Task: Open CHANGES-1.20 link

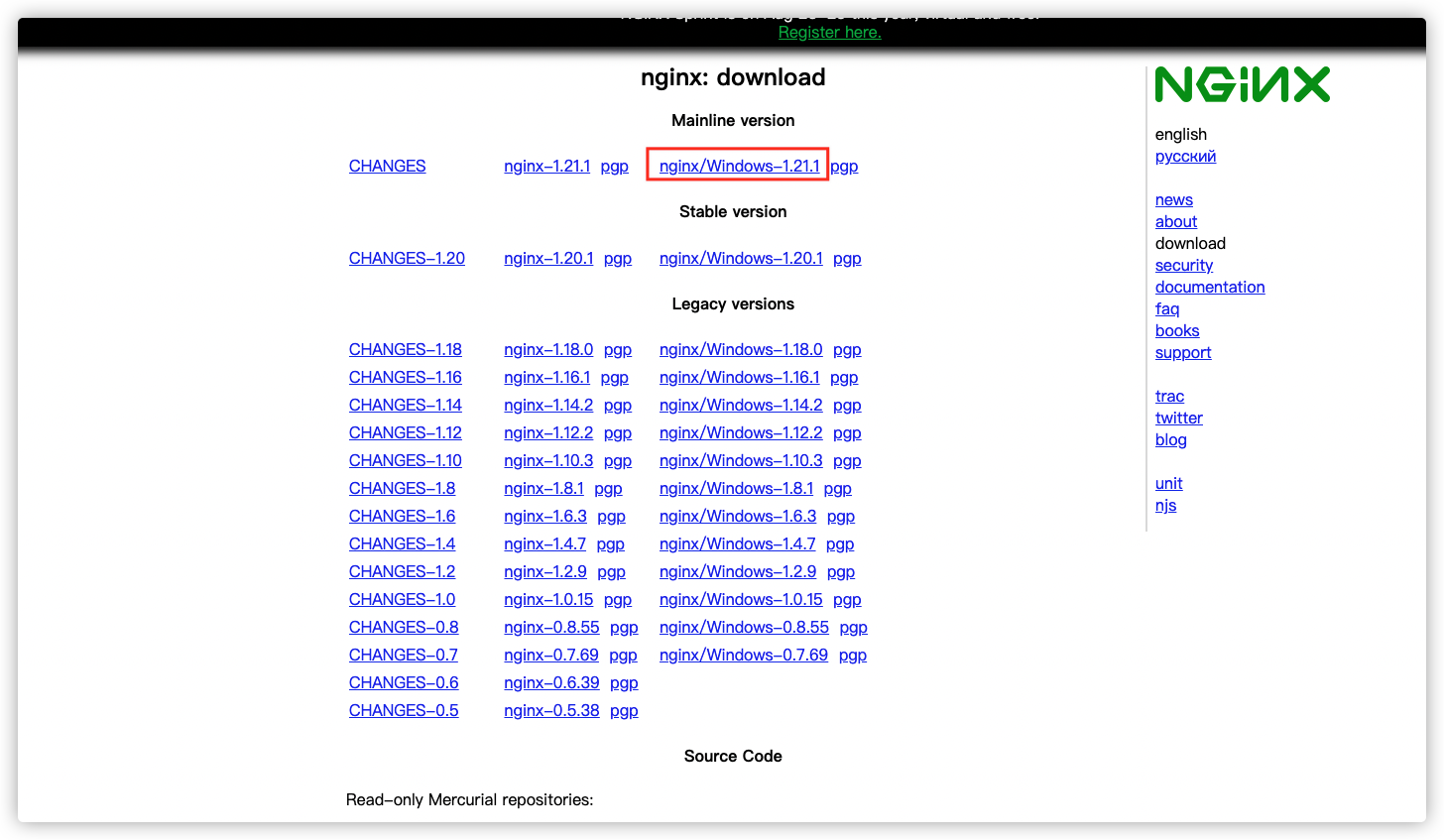Action: coord(407,259)
